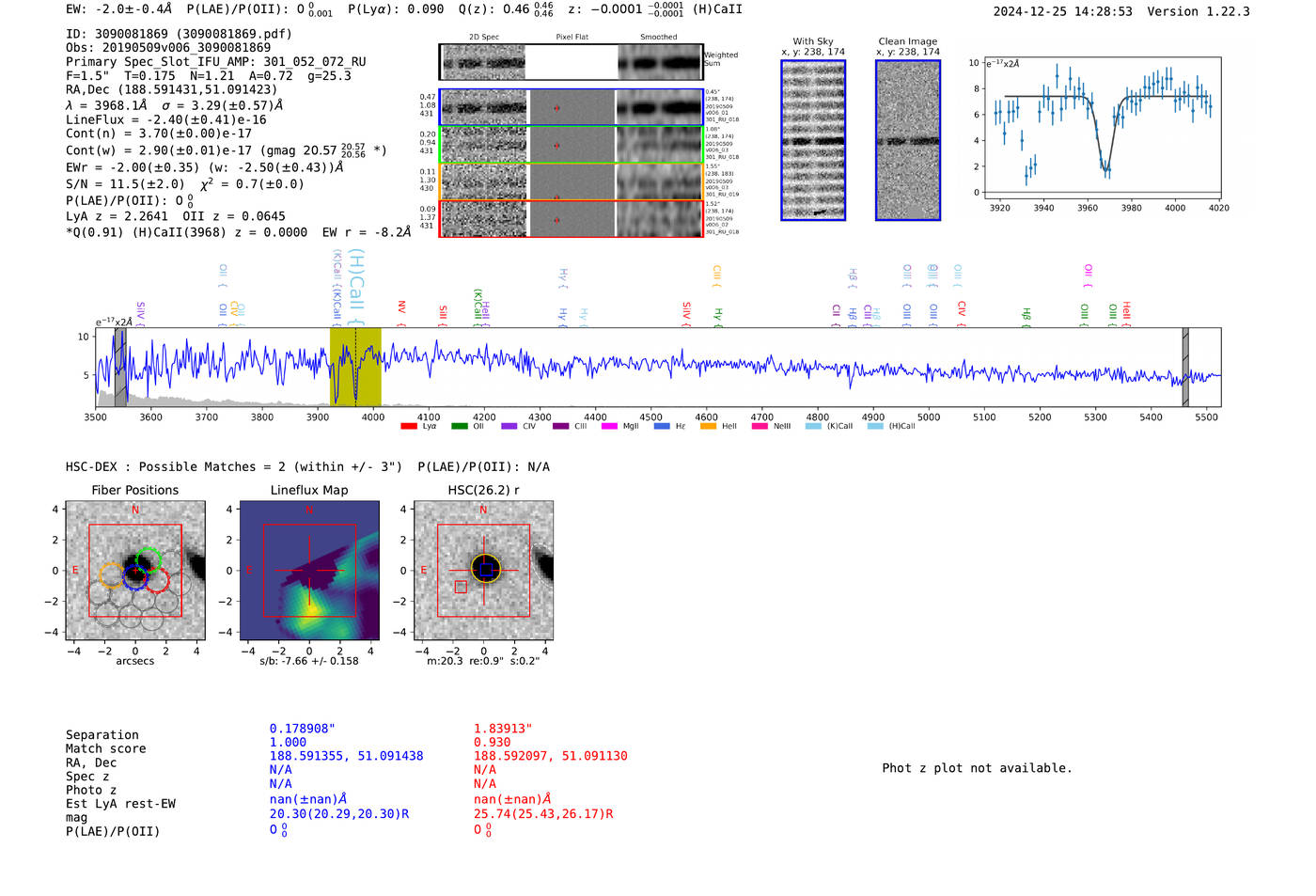
Task: Click the yellow highlighted region in spectrum
Action: [x=355, y=367]
